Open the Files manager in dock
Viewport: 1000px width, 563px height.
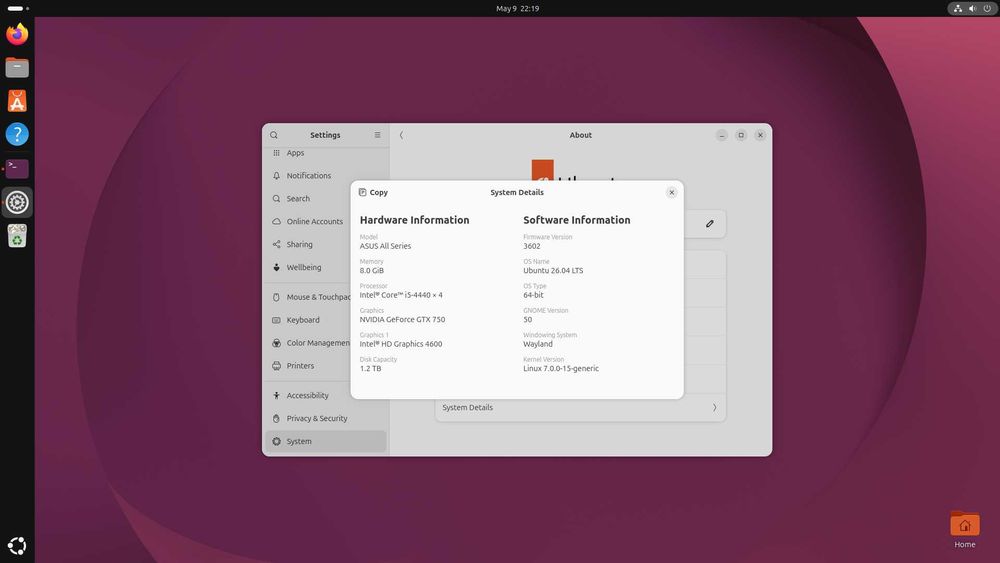17,67
